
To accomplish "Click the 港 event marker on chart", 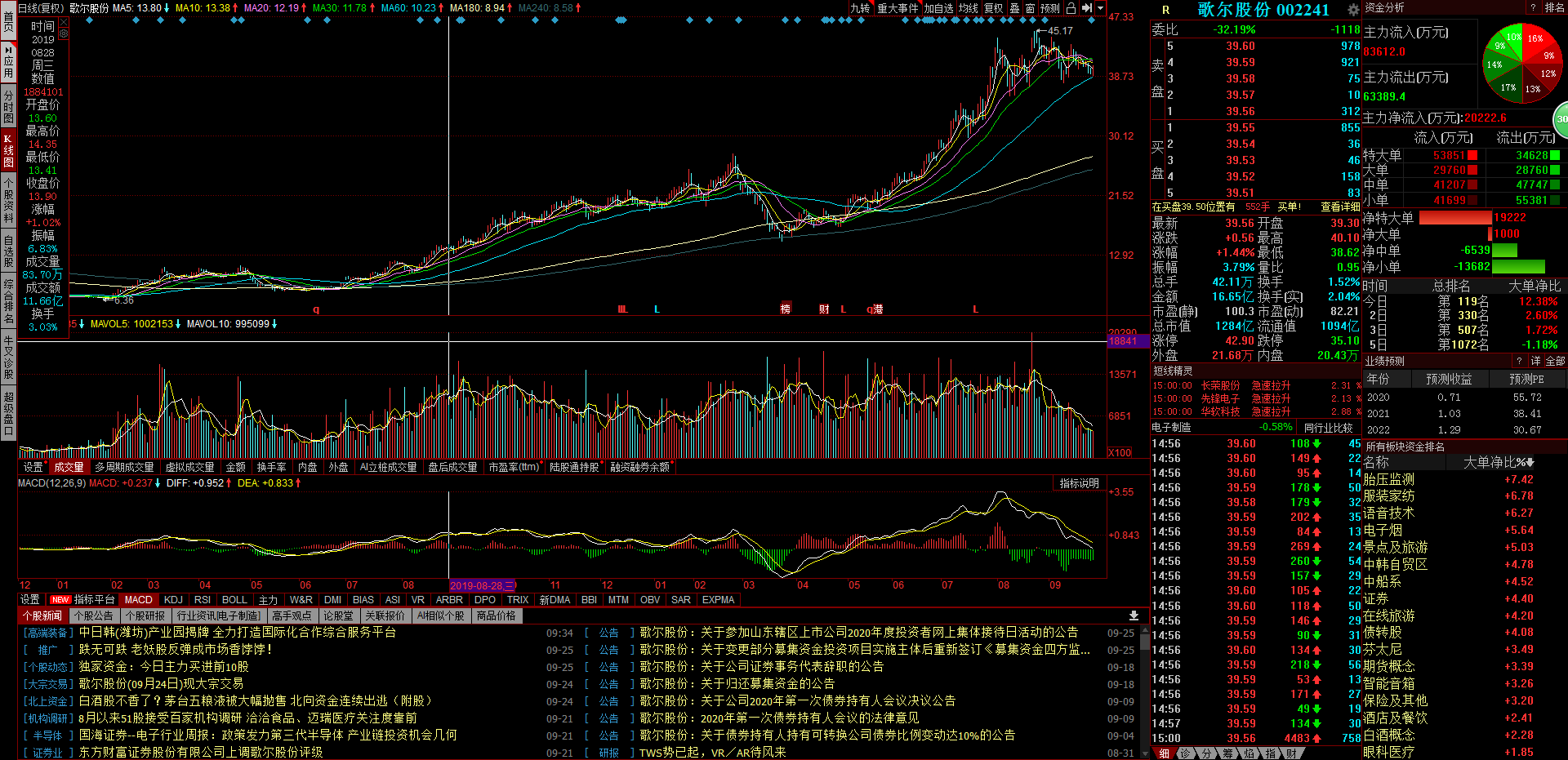I will point(877,309).
